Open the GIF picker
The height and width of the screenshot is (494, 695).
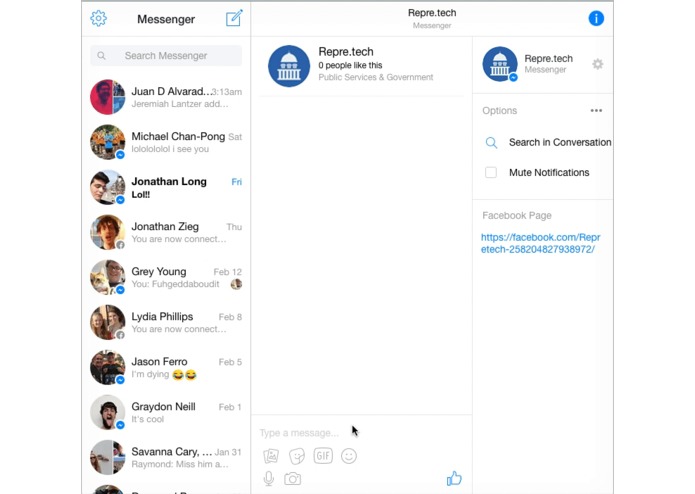(x=323, y=455)
